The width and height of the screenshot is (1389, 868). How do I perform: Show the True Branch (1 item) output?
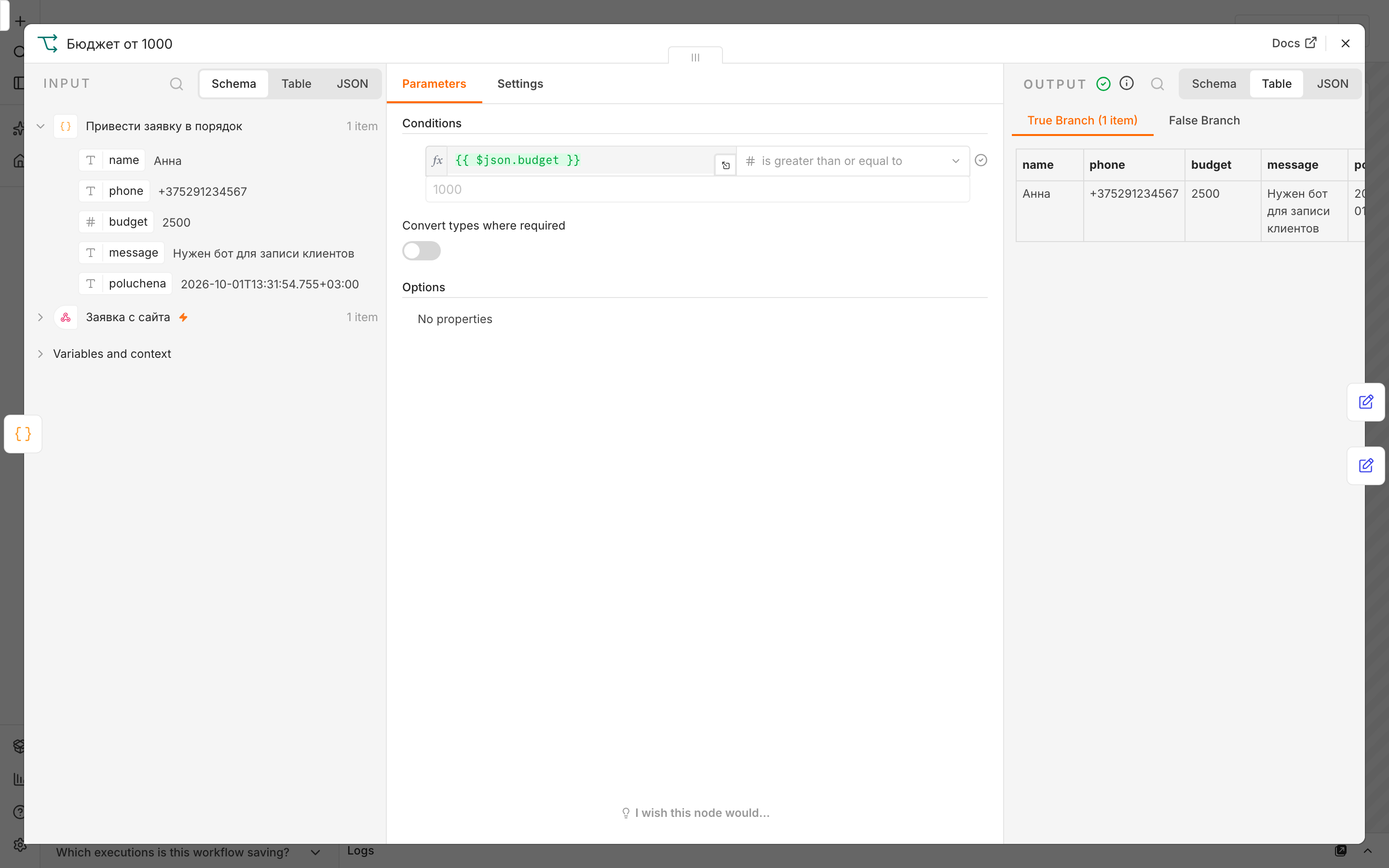pyautogui.click(x=1082, y=121)
